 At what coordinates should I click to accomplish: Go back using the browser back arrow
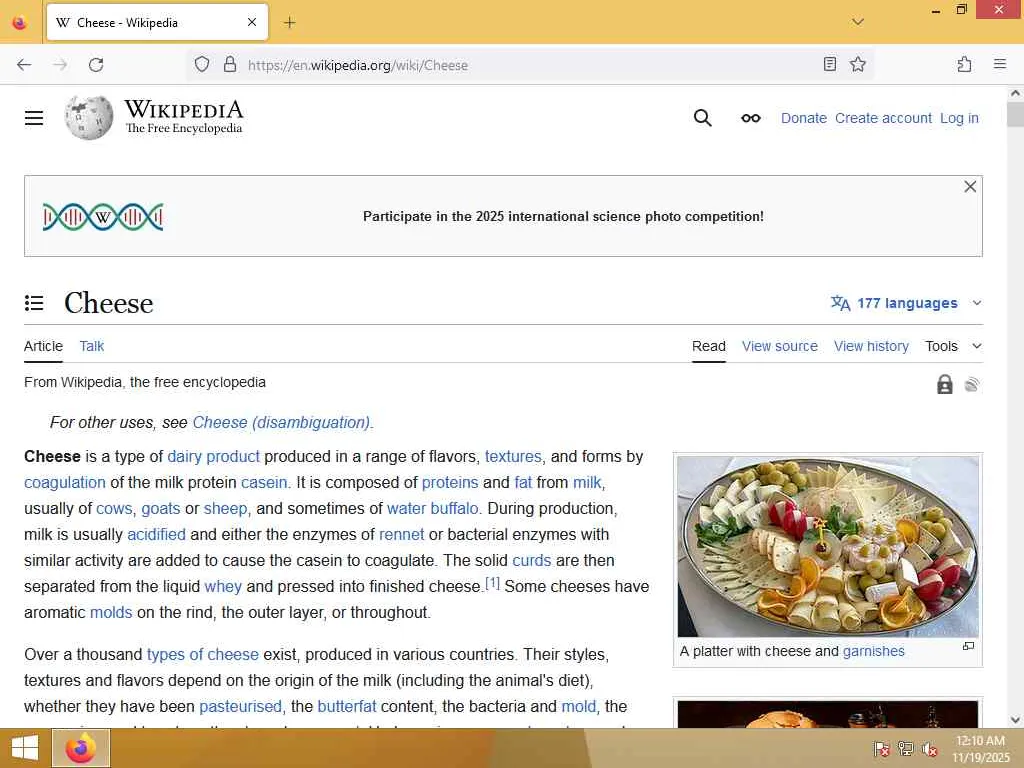pyautogui.click(x=24, y=65)
